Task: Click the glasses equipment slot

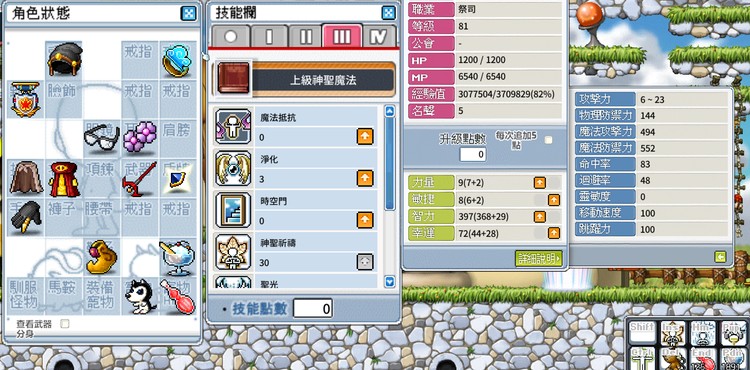Action: coord(101,139)
